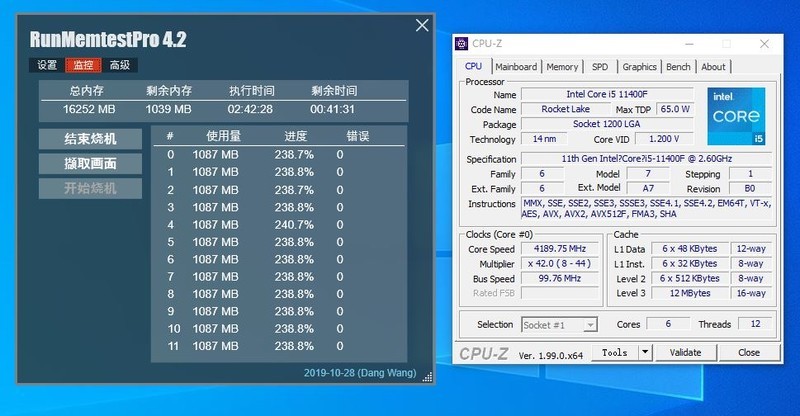This screenshot has width=800, height=416.
Task: Open the Bench tab
Action: (x=678, y=67)
